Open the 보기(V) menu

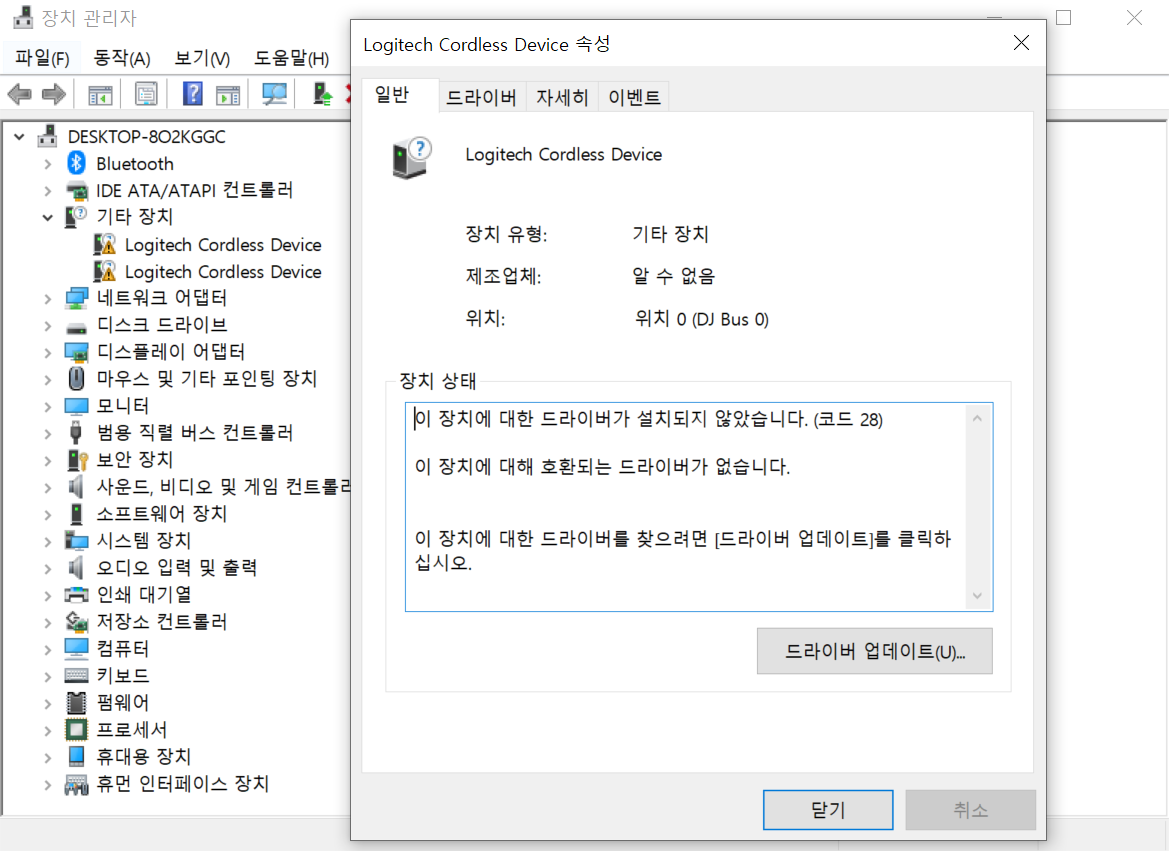click(x=201, y=57)
